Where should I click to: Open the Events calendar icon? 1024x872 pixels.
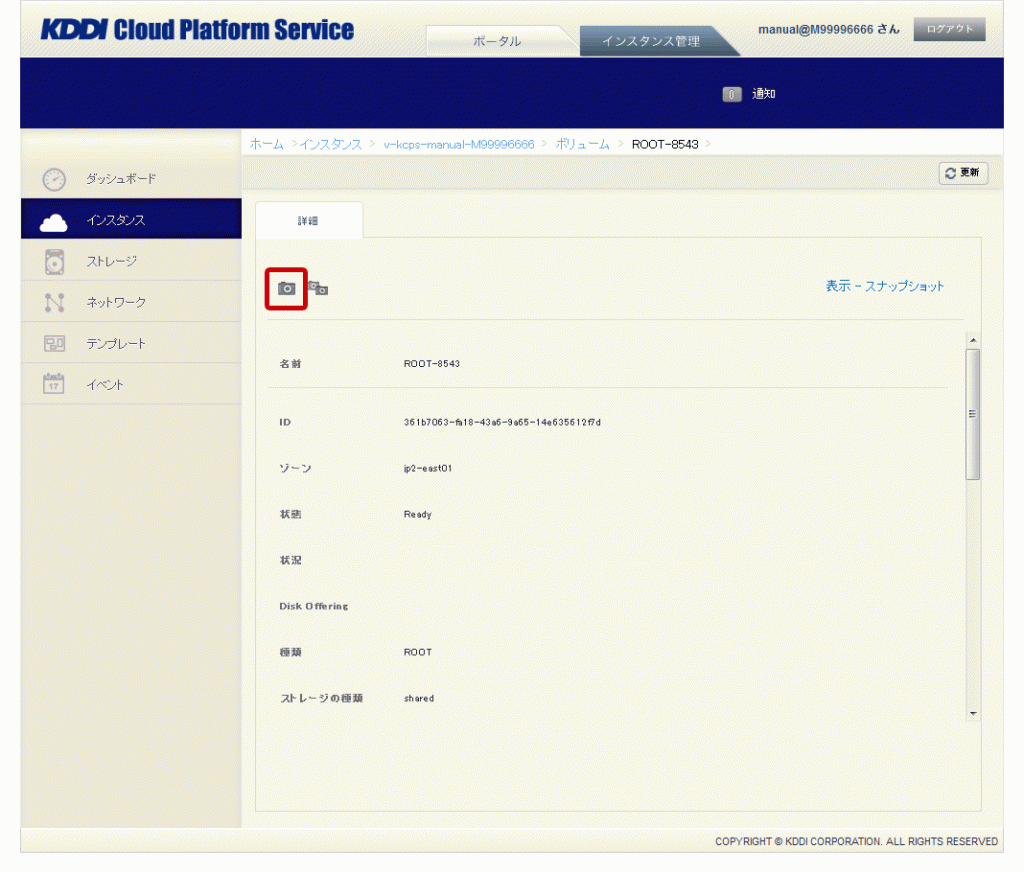[54, 384]
